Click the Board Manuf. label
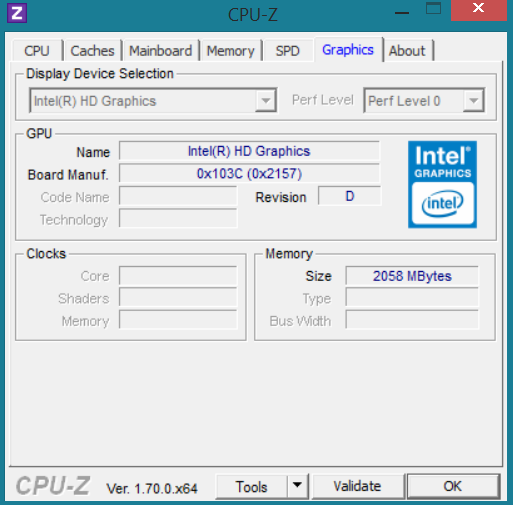Image resolution: width=513 pixels, height=505 pixels. pyautogui.click(x=68, y=175)
